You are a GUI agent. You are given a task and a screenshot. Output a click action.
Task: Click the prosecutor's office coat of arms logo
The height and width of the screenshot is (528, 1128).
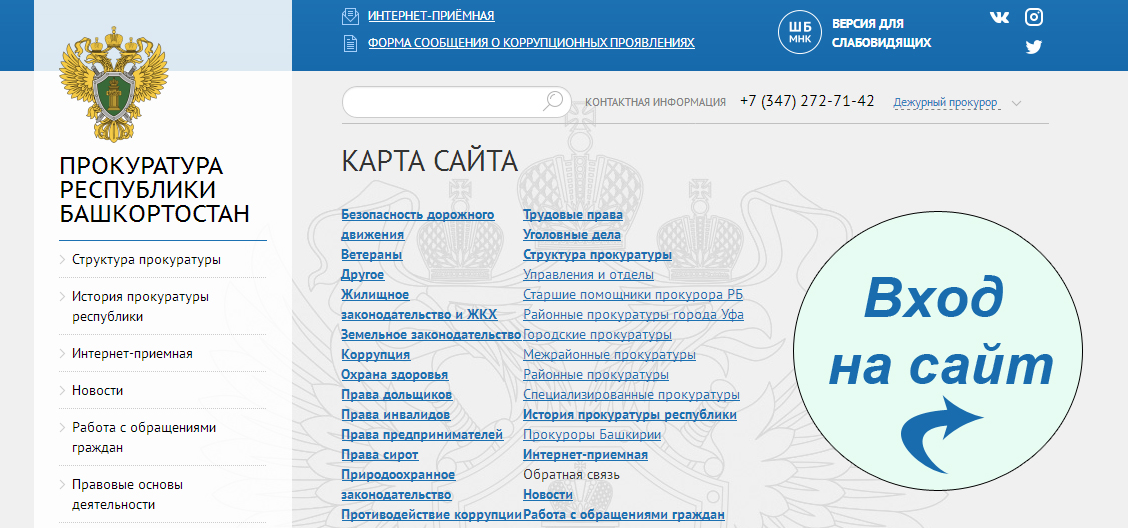click(x=114, y=83)
